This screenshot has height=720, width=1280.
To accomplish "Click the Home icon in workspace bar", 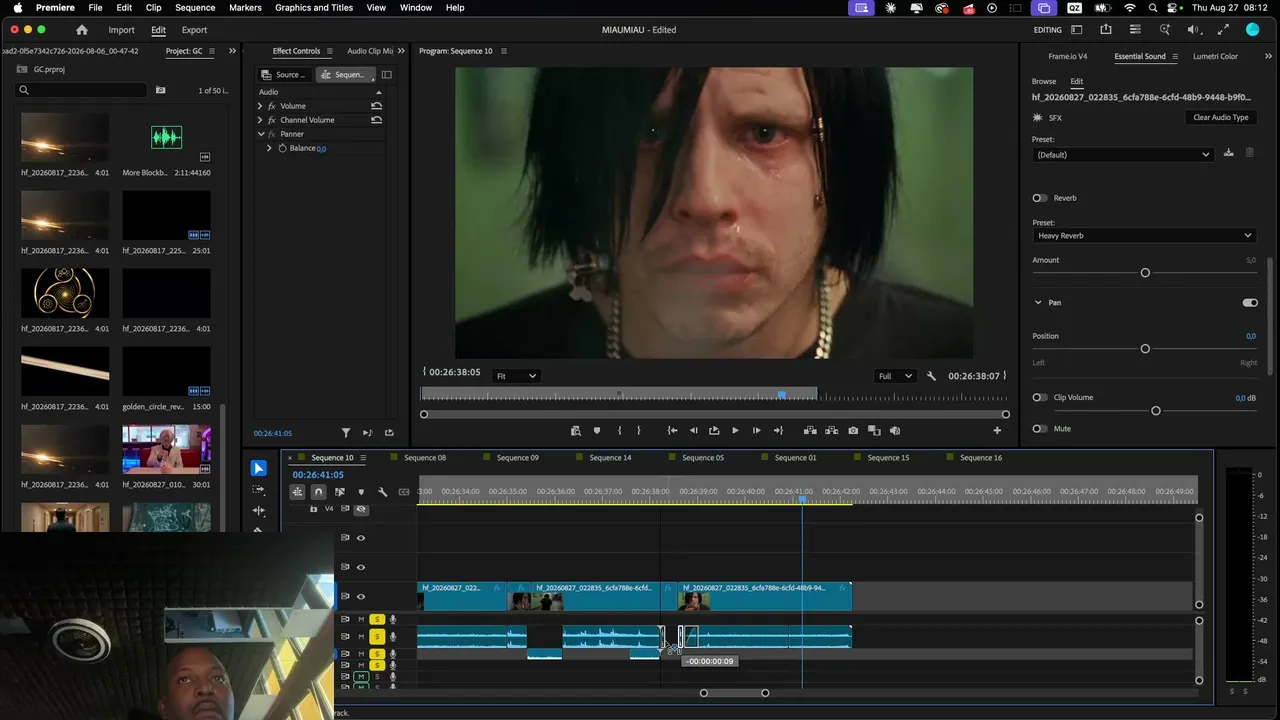I will tap(82, 30).
